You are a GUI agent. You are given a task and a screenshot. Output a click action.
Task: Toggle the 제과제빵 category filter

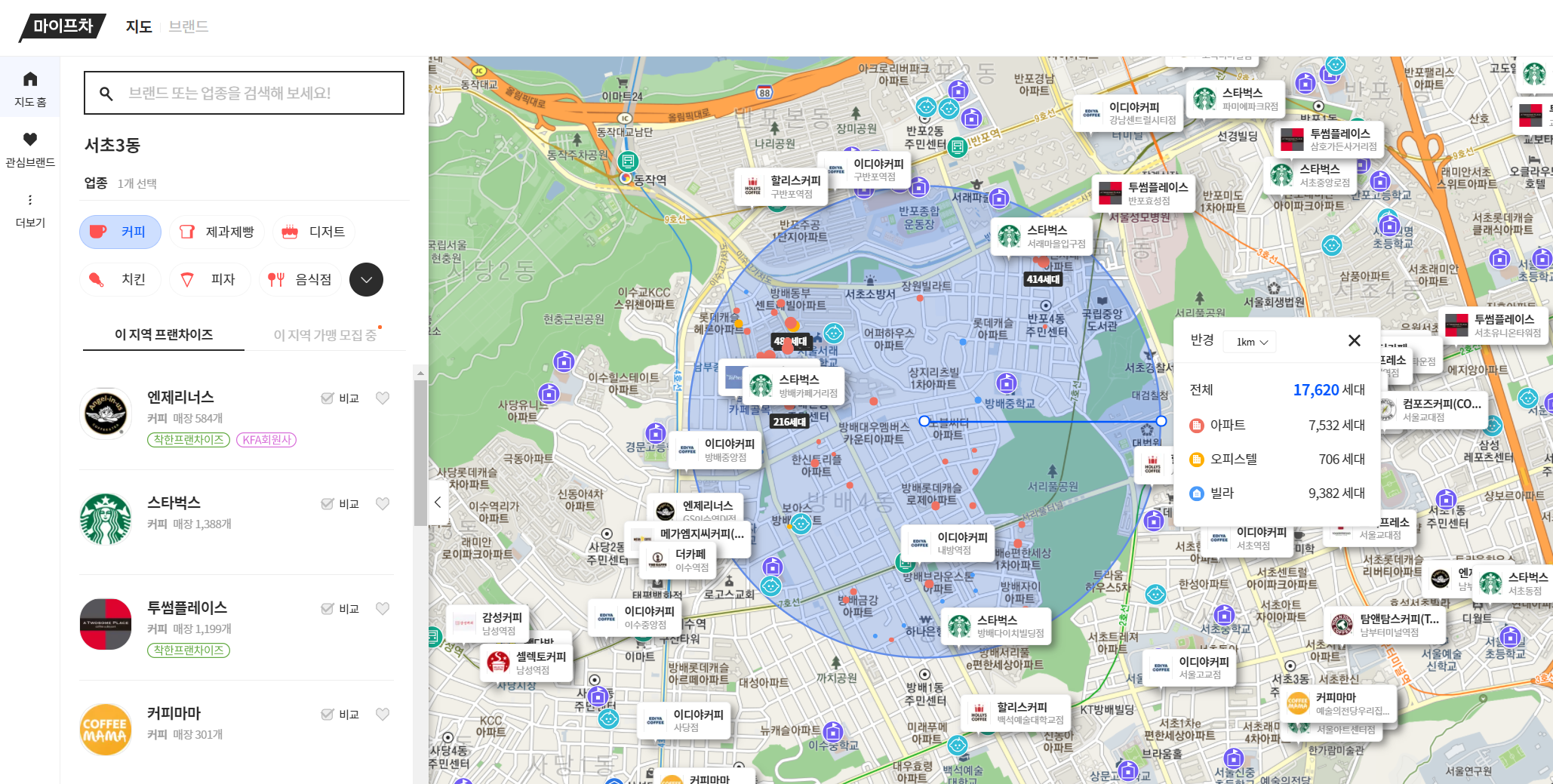pyautogui.click(x=217, y=232)
